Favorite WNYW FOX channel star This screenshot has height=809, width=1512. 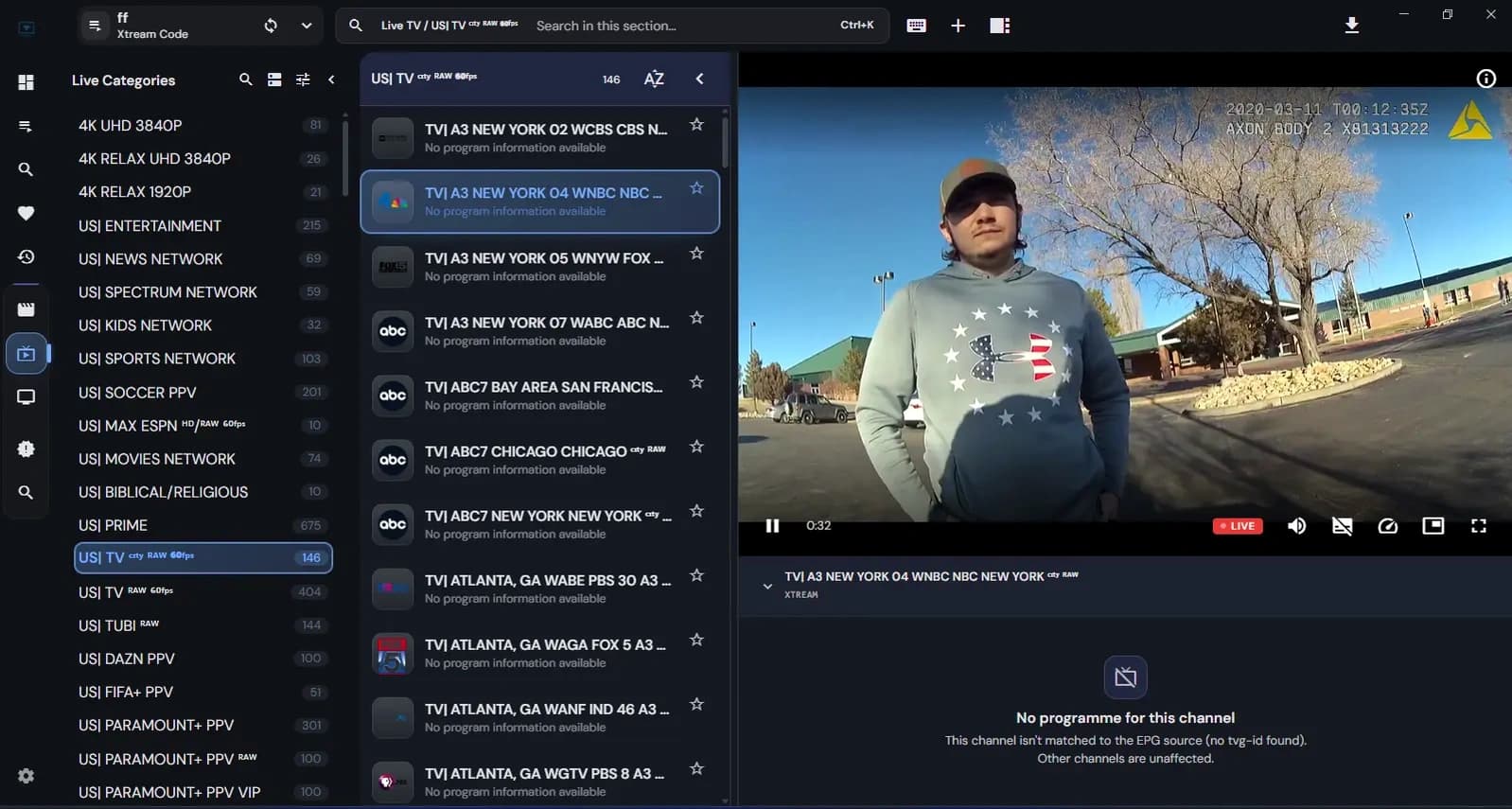(696, 253)
